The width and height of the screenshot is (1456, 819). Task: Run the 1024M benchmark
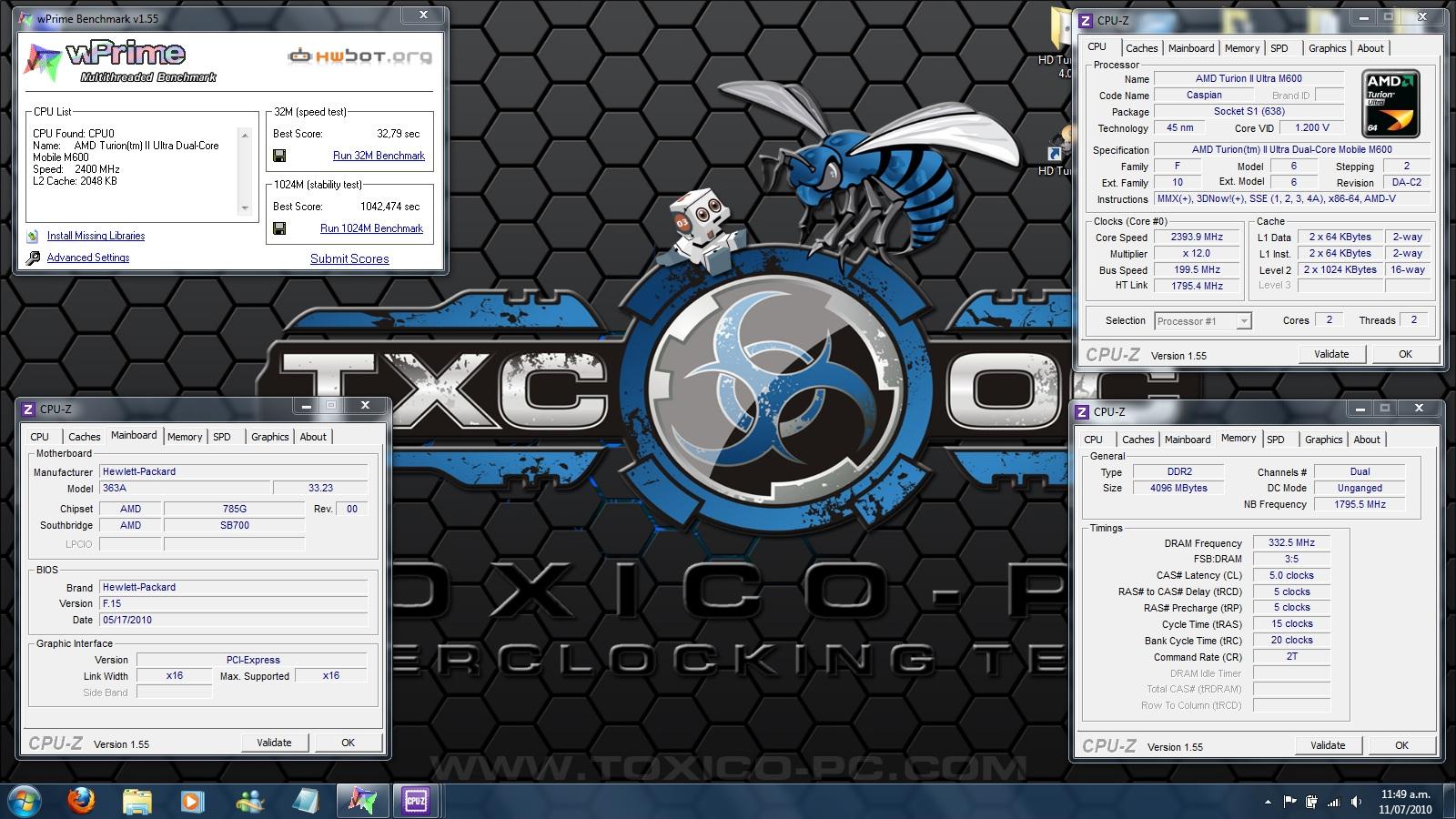[x=371, y=228]
